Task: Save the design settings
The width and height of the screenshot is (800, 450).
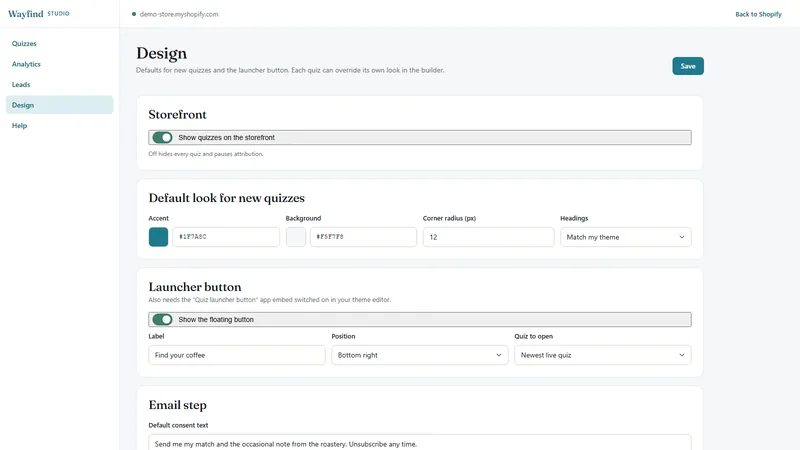Action: [688, 66]
